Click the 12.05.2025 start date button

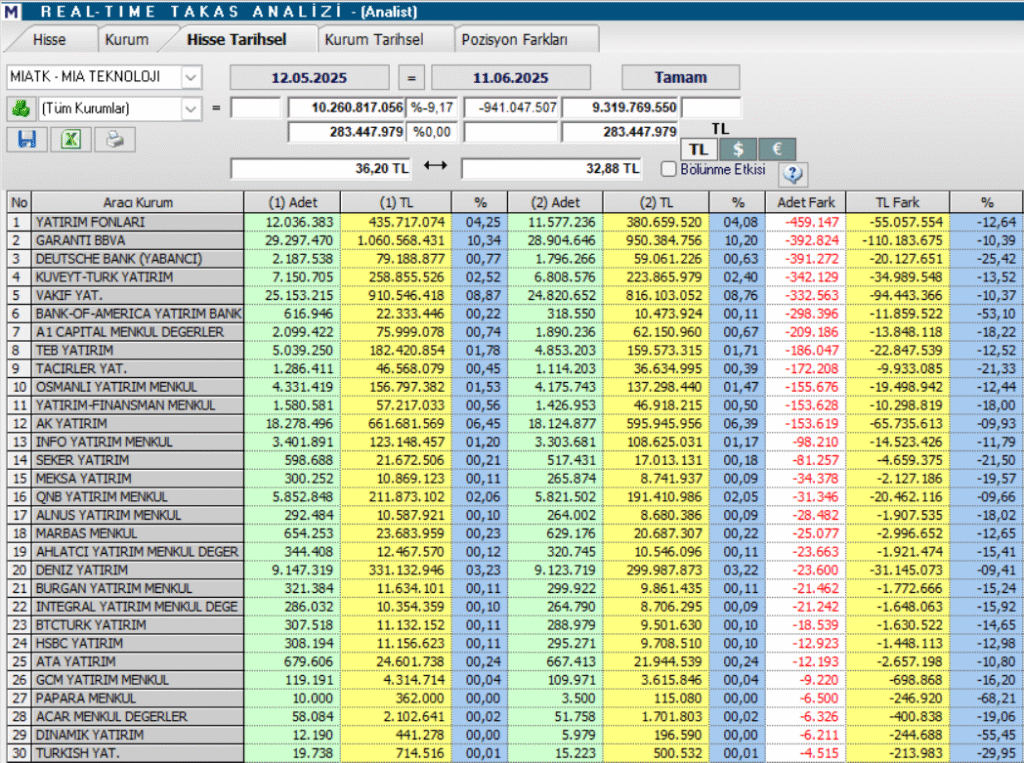310,77
